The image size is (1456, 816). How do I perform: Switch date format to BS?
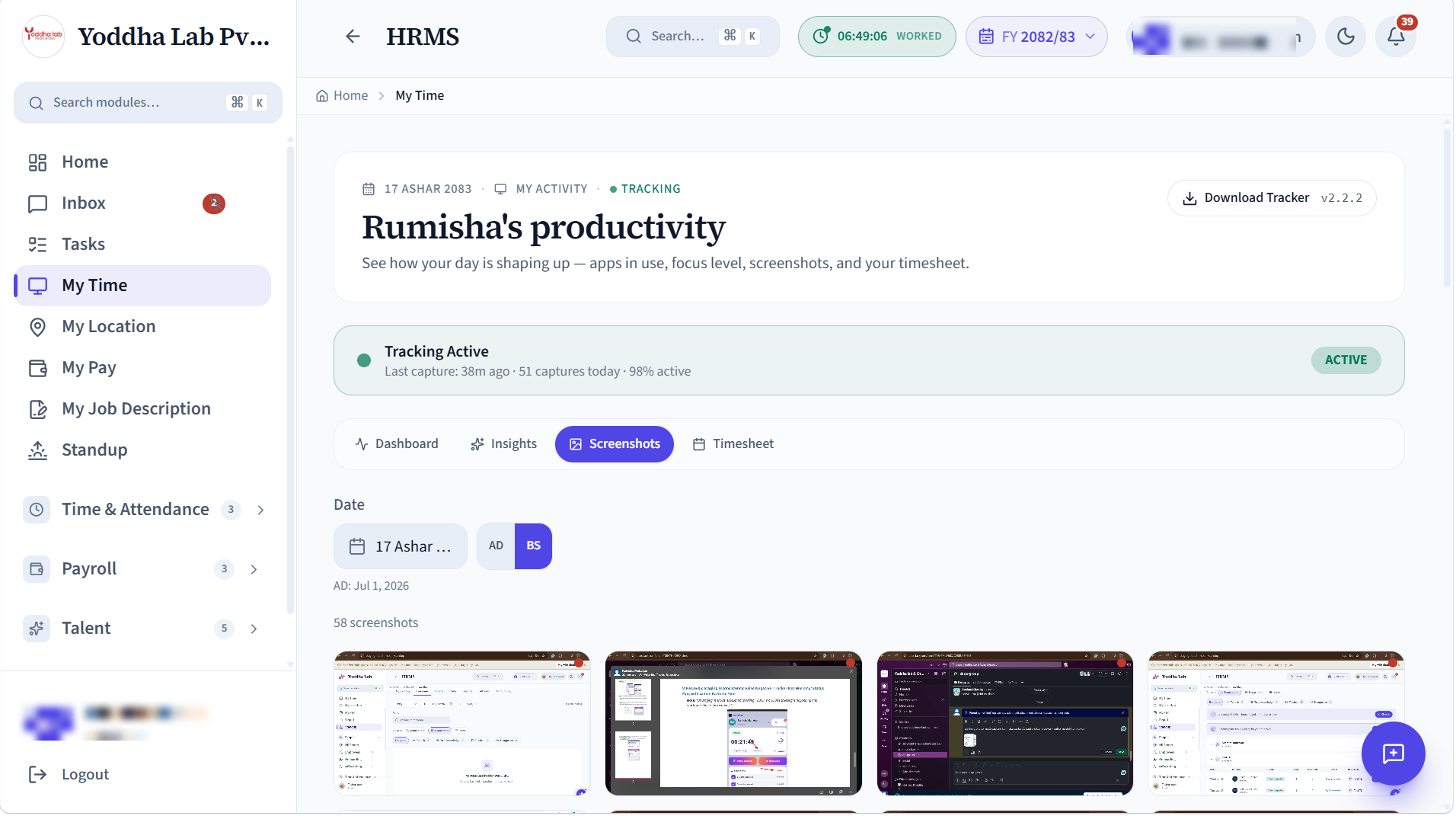pyautogui.click(x=533, y=546)
